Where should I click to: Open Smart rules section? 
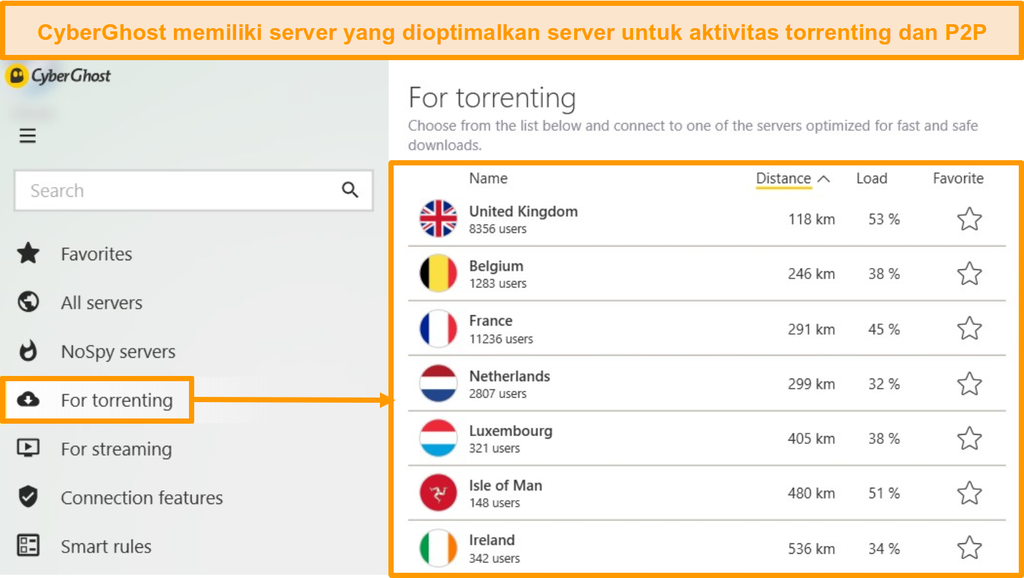(x=106, y=547)
